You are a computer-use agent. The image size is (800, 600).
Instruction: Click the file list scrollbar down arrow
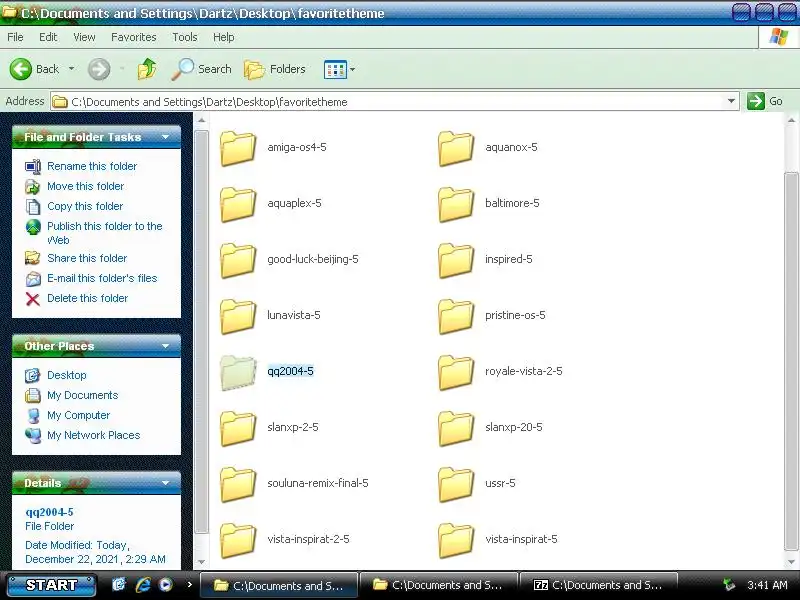tap(791, 562)
